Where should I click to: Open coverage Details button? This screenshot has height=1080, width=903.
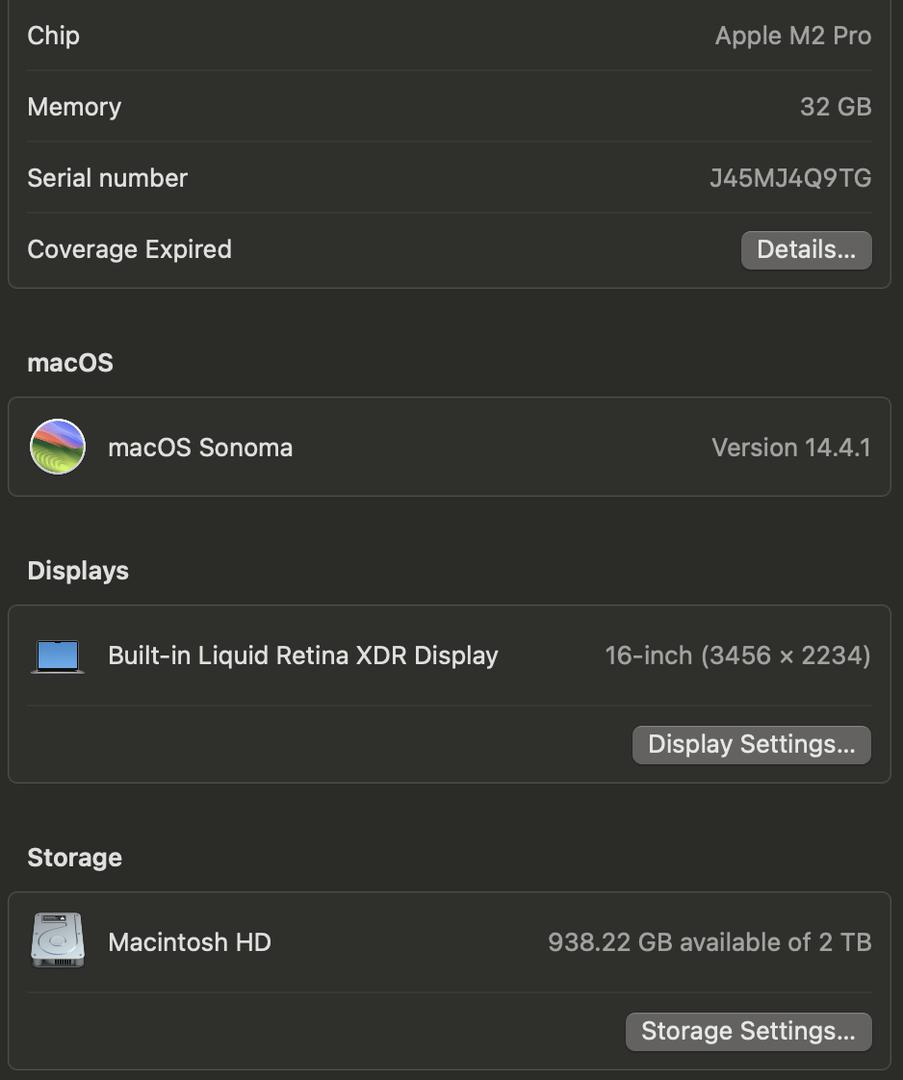click(x=806, y=250)
